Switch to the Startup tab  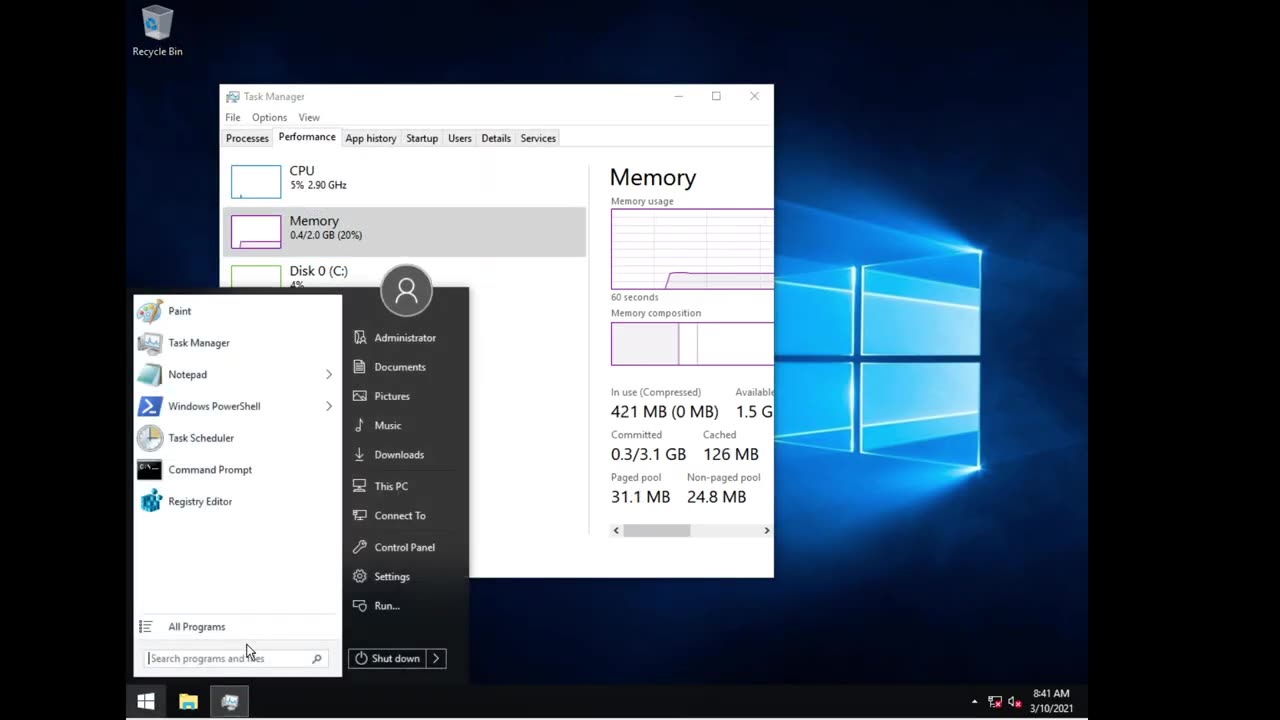pos(422,138)
